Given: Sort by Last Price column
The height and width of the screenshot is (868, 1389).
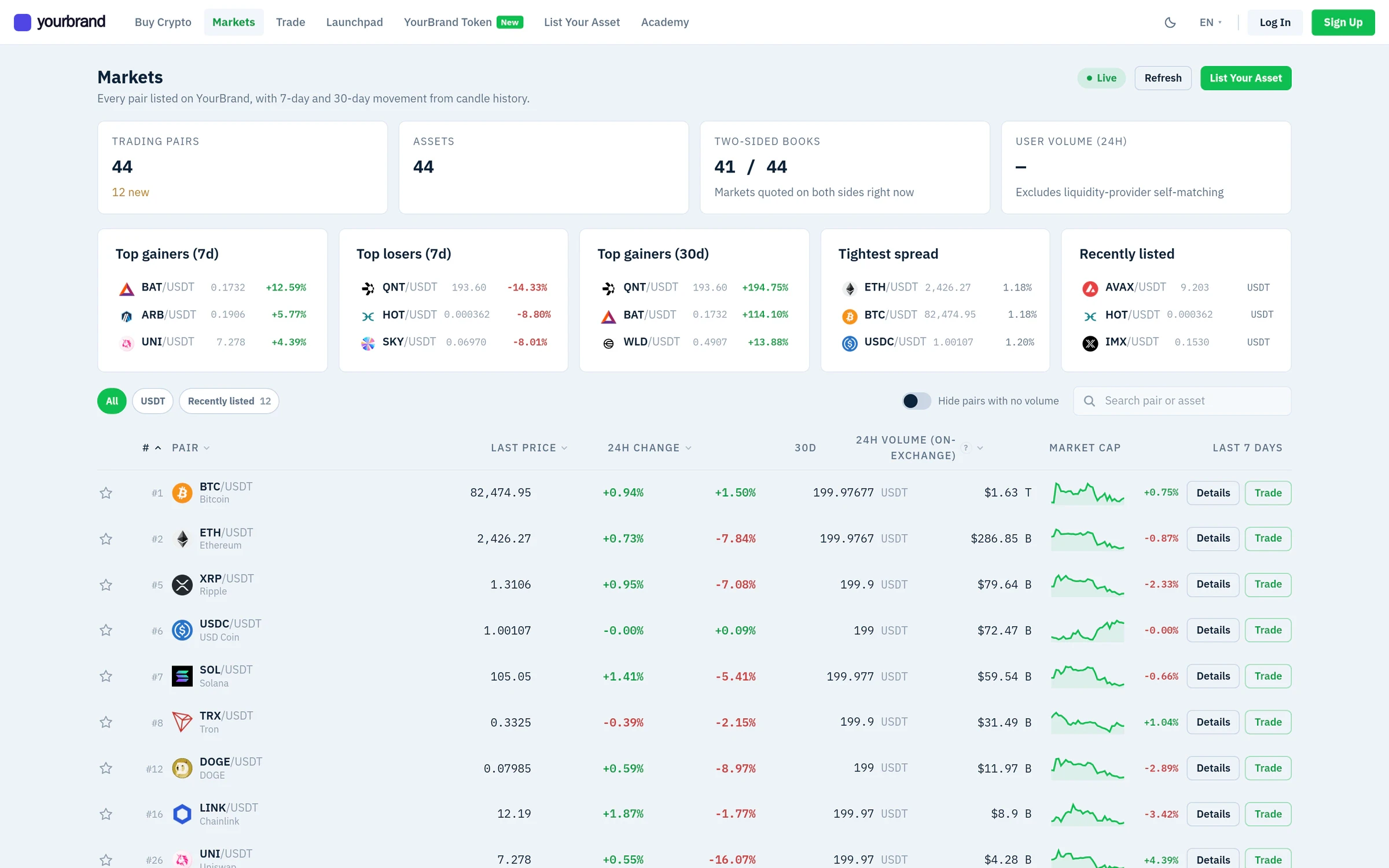Looking at the screenshot, I should pos(529,448).
